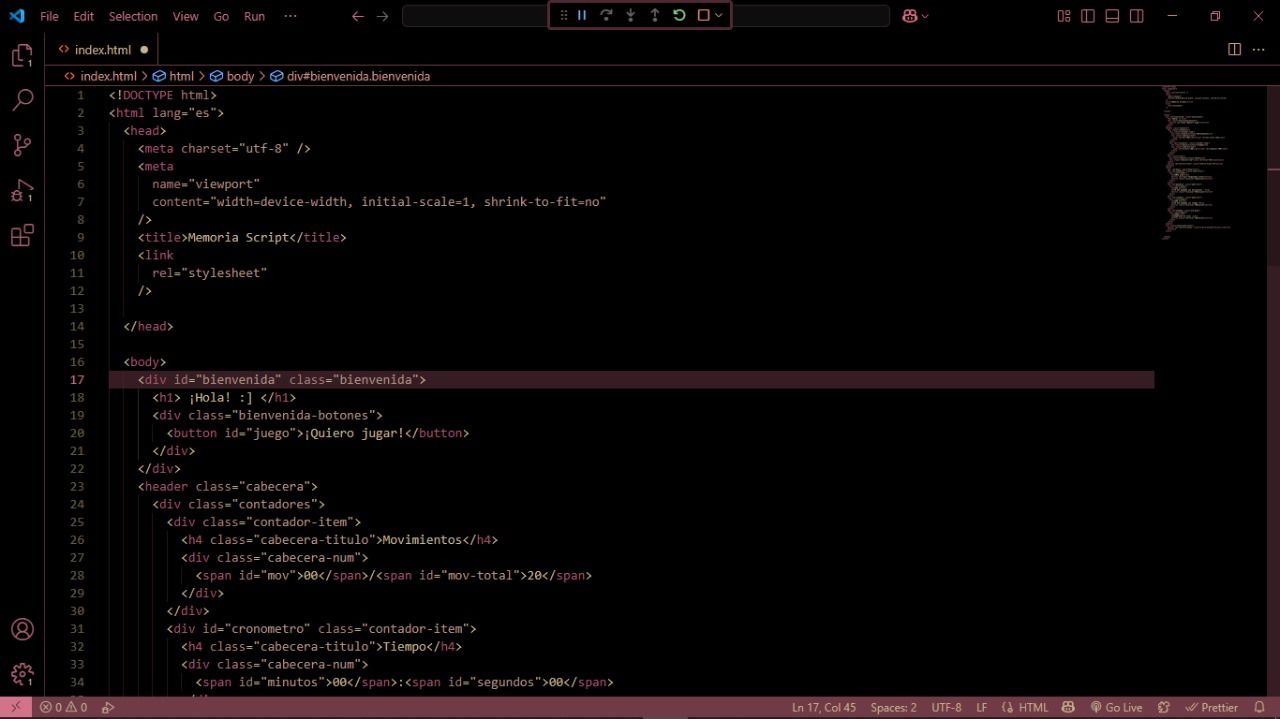Change encoding via UTF-8 status item
This screenshot has height=719, width=1280.
(x=946, y=707)
